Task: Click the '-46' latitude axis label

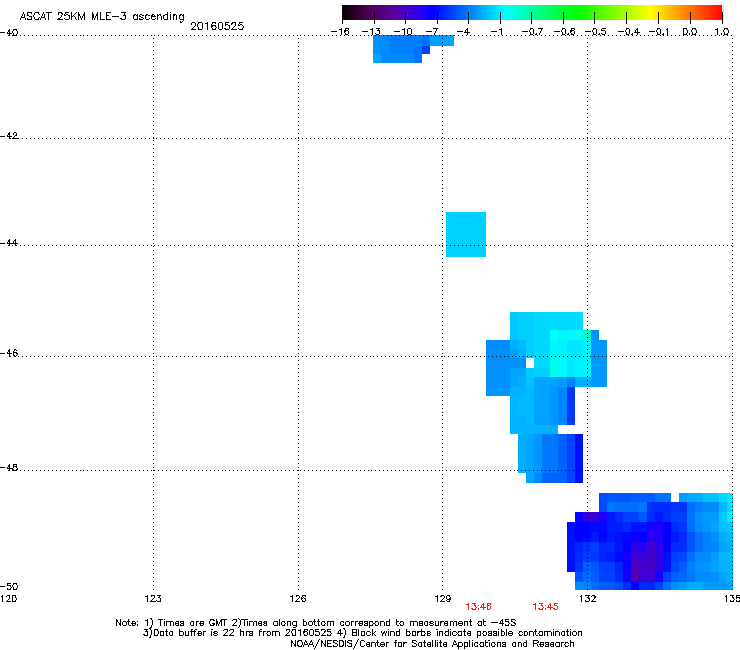Action: 9,354
